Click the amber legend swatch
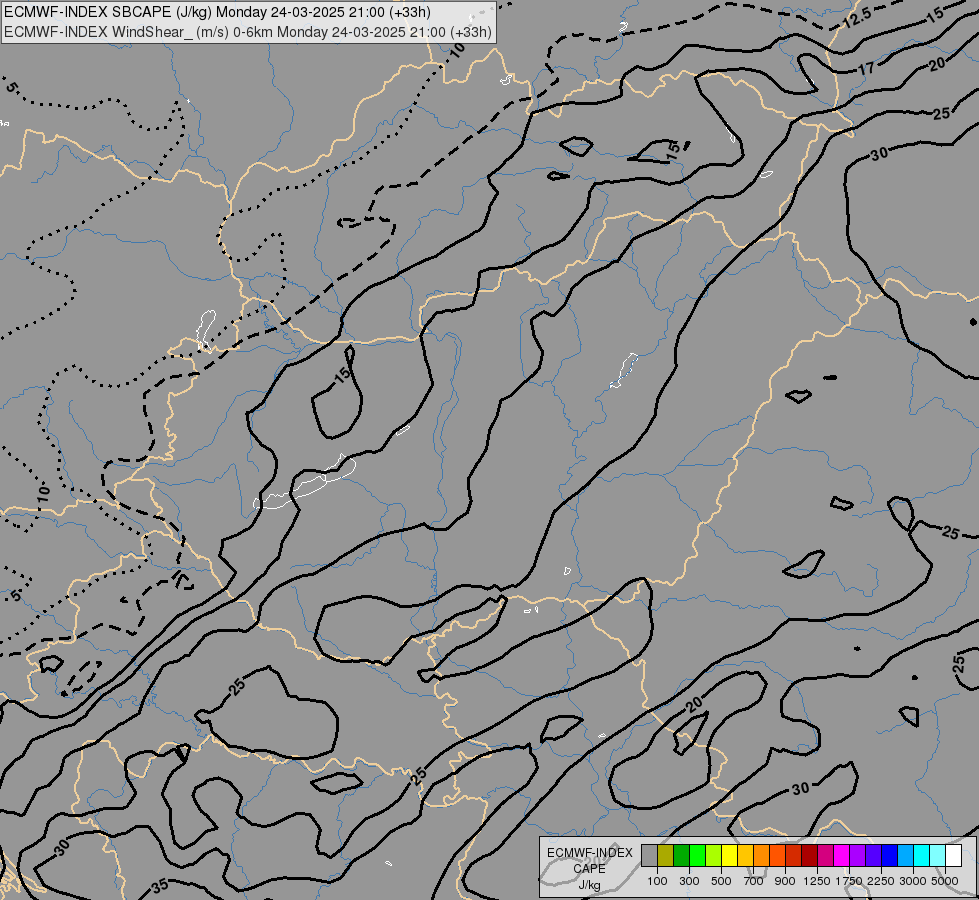Viewport: 979px width, 900px height. click(745, 856)
